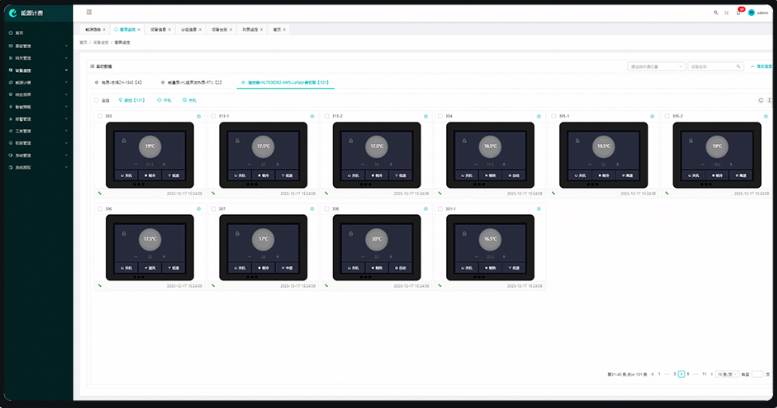Open the page size dropdown in pagination
The height and width of the screenshot is (408, 777).
(725, 374)
